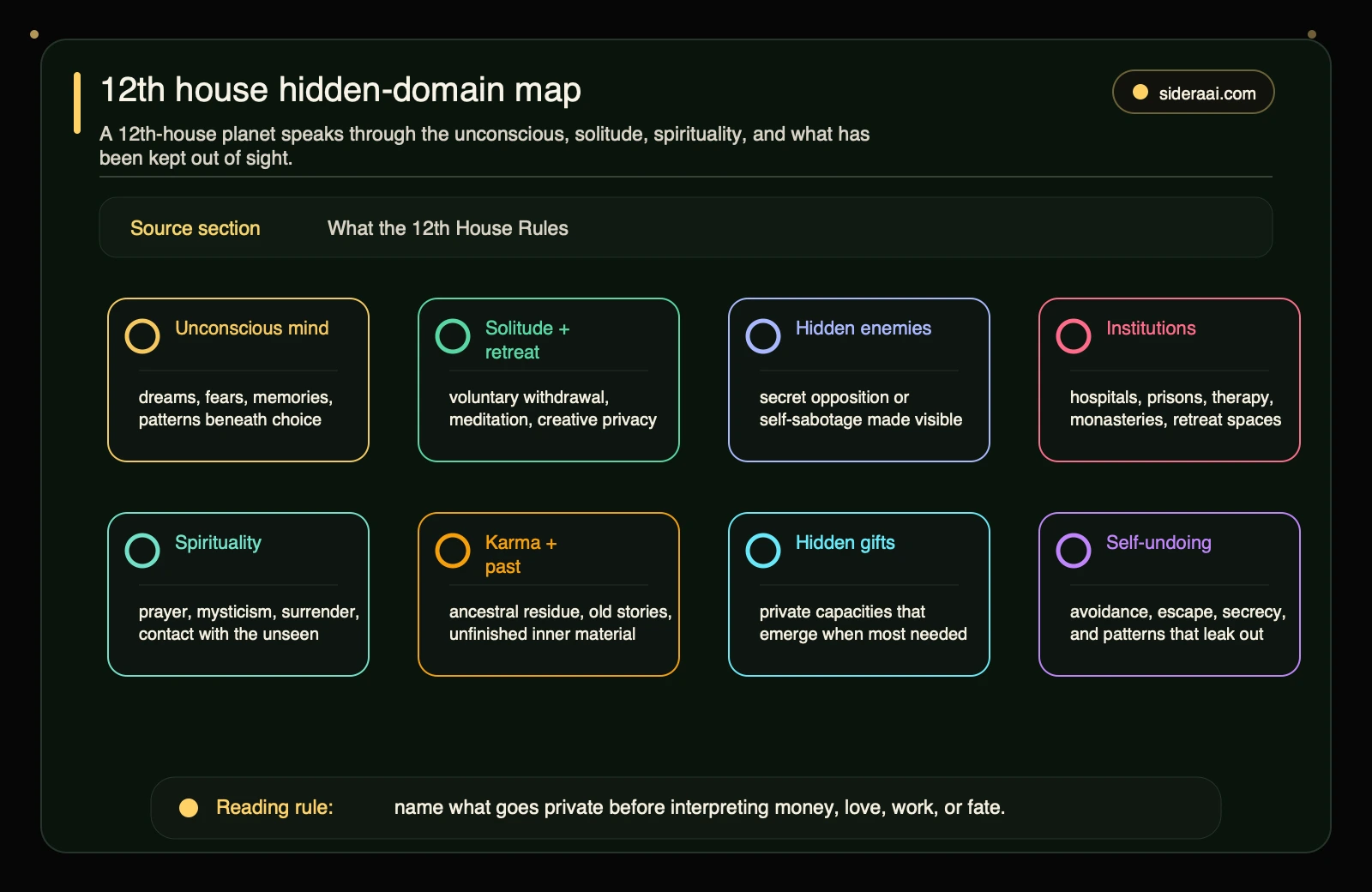Click the Self-undoing circle icon
Viewport: 1372px width, 892px height.
[x=1074, y=551]
